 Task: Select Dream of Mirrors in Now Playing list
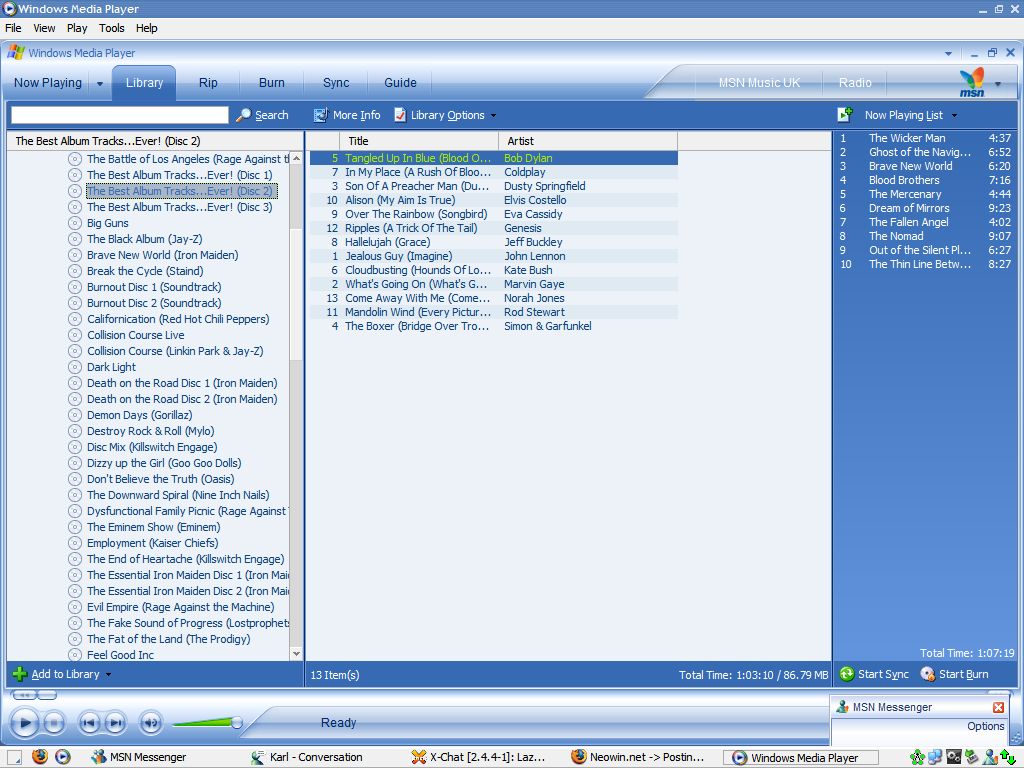click(925, 208)
